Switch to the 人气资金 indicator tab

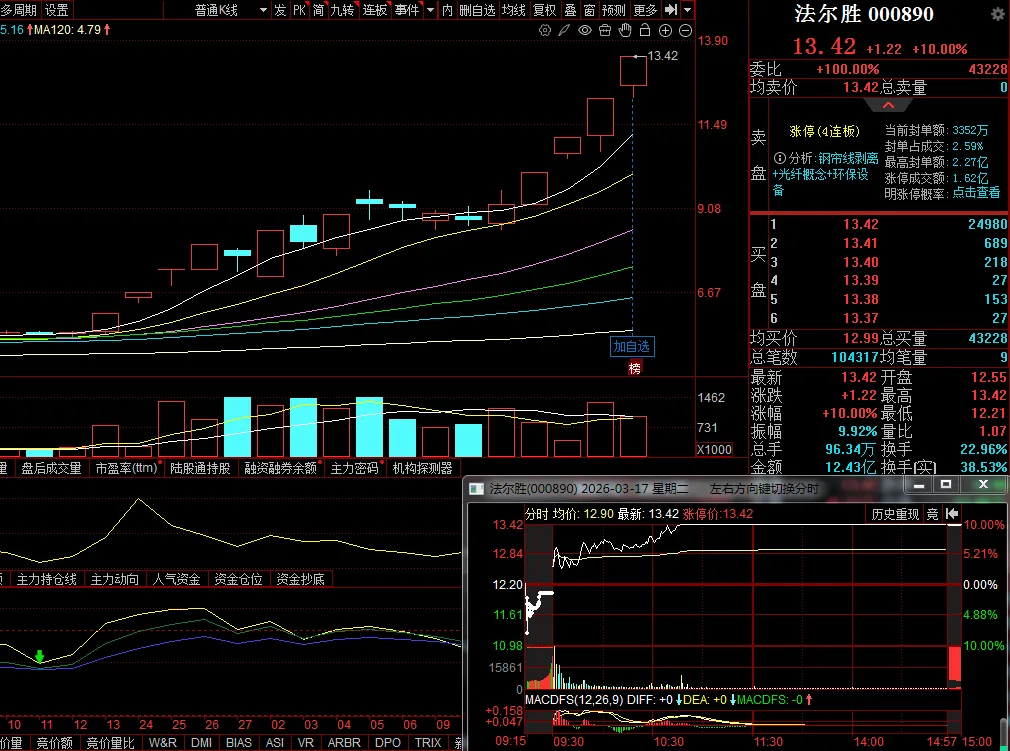(x=176, y=579)
